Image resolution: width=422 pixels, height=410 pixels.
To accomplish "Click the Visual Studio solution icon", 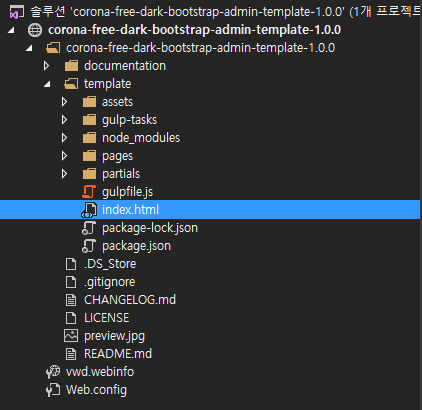I will [x=17, y=12].
